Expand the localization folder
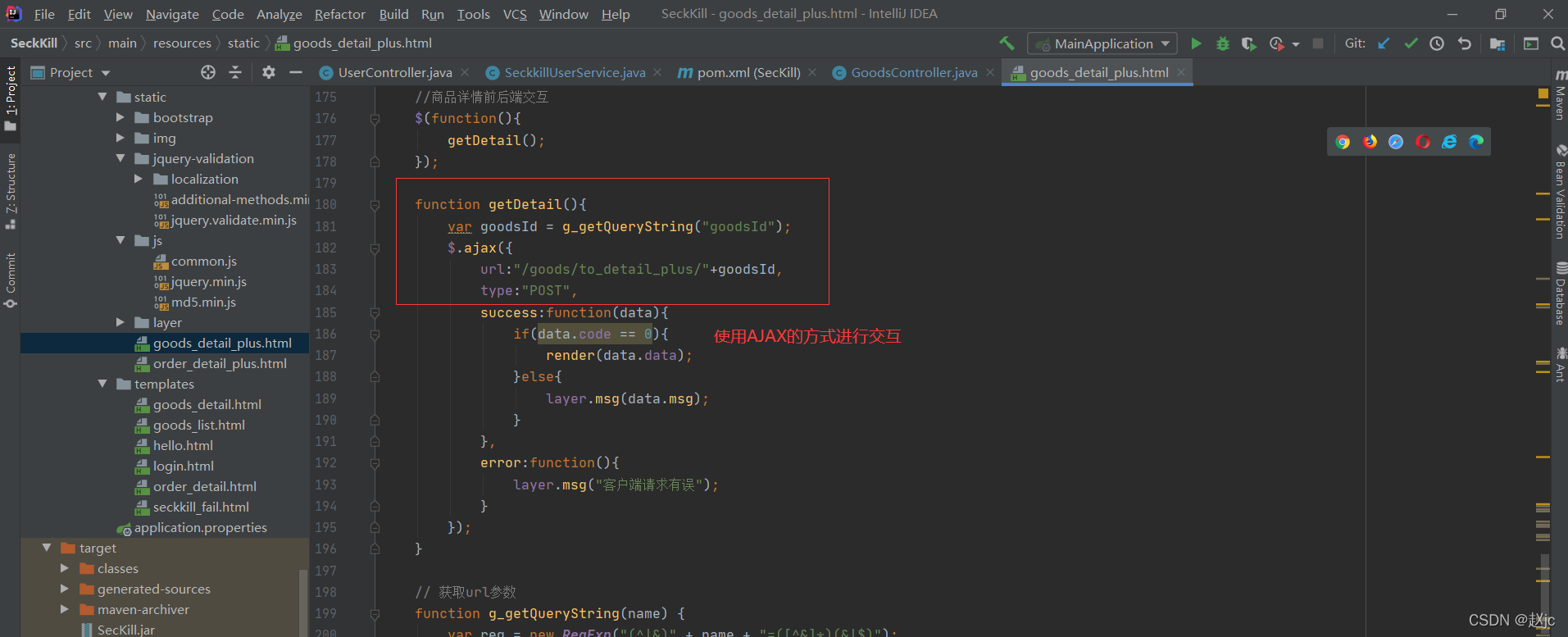1568x637 pixels. (139, 179)
